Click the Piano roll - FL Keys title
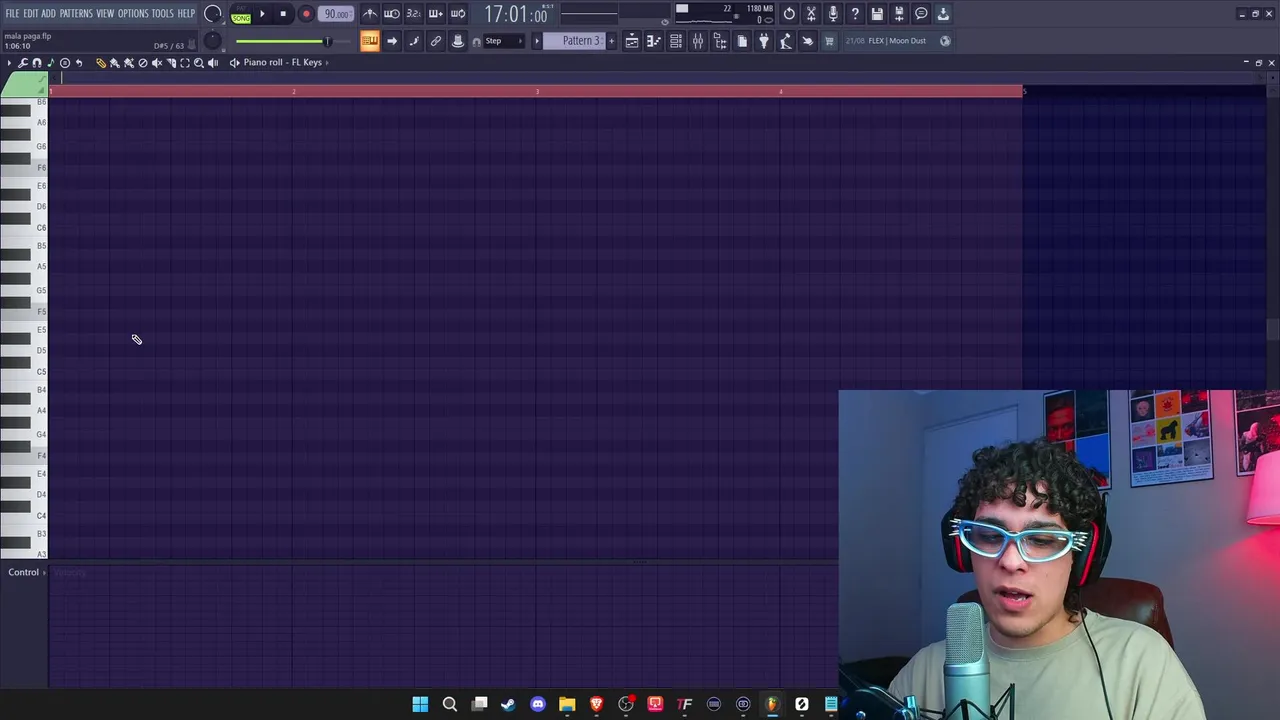This screenshot has width=1280, height=720. pos(283,63)
